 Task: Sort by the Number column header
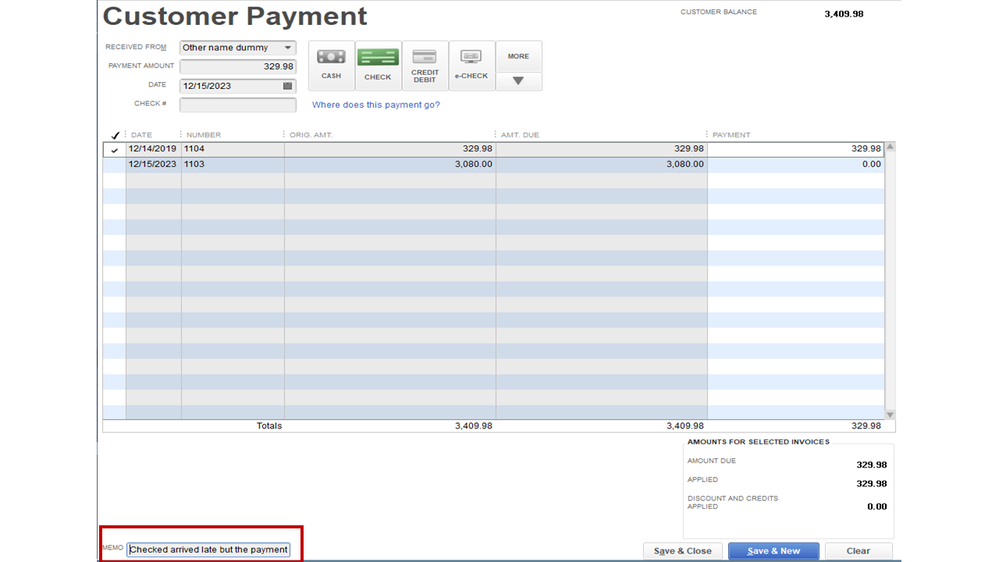(203, 135)
